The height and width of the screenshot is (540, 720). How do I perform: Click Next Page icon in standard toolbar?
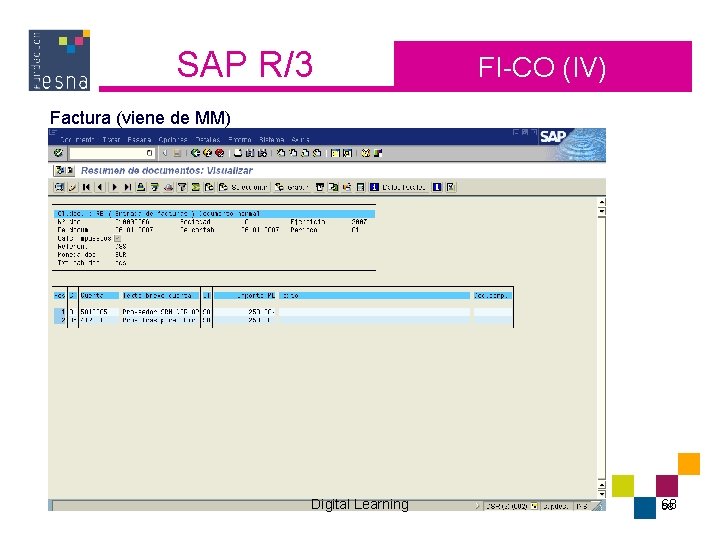304,153
